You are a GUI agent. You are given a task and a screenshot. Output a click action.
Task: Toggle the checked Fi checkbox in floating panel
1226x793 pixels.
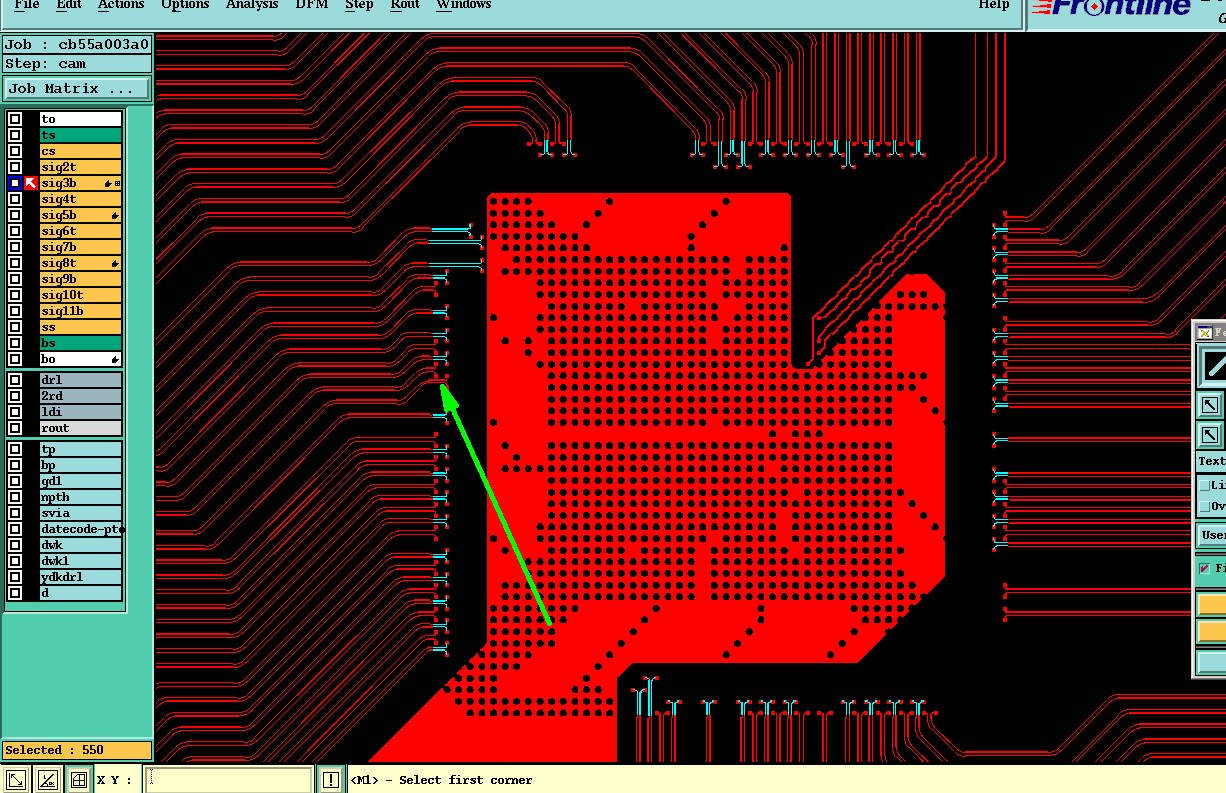(1205, 568)
